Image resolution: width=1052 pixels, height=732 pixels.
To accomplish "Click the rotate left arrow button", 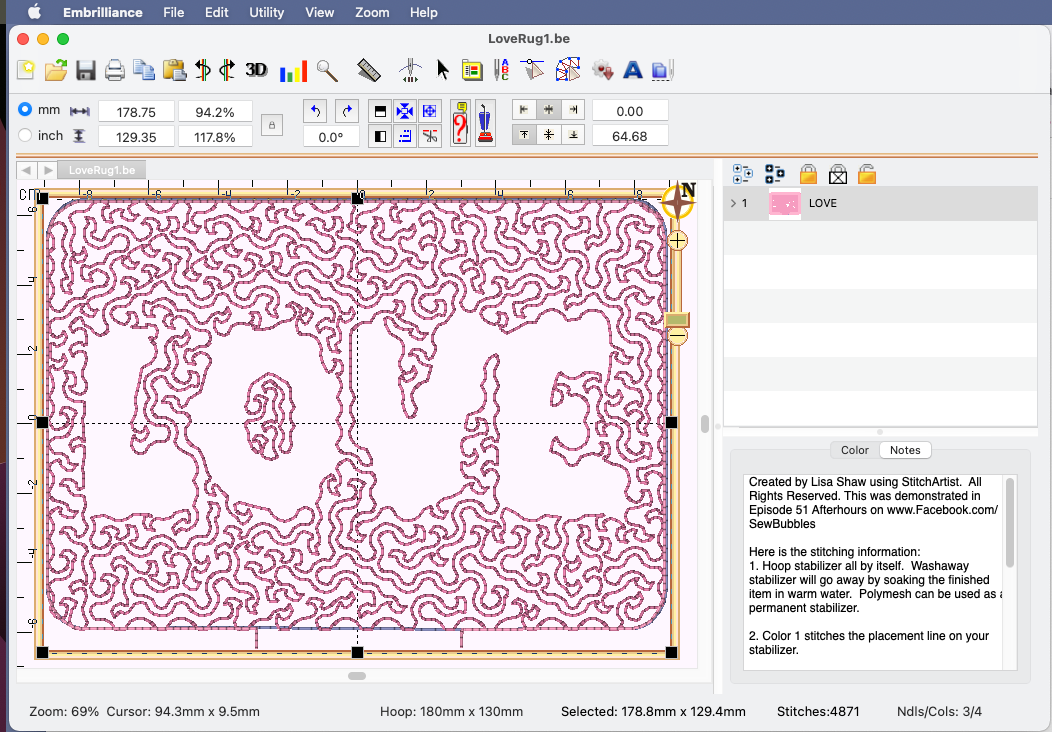I will click(x=317, y=111).
